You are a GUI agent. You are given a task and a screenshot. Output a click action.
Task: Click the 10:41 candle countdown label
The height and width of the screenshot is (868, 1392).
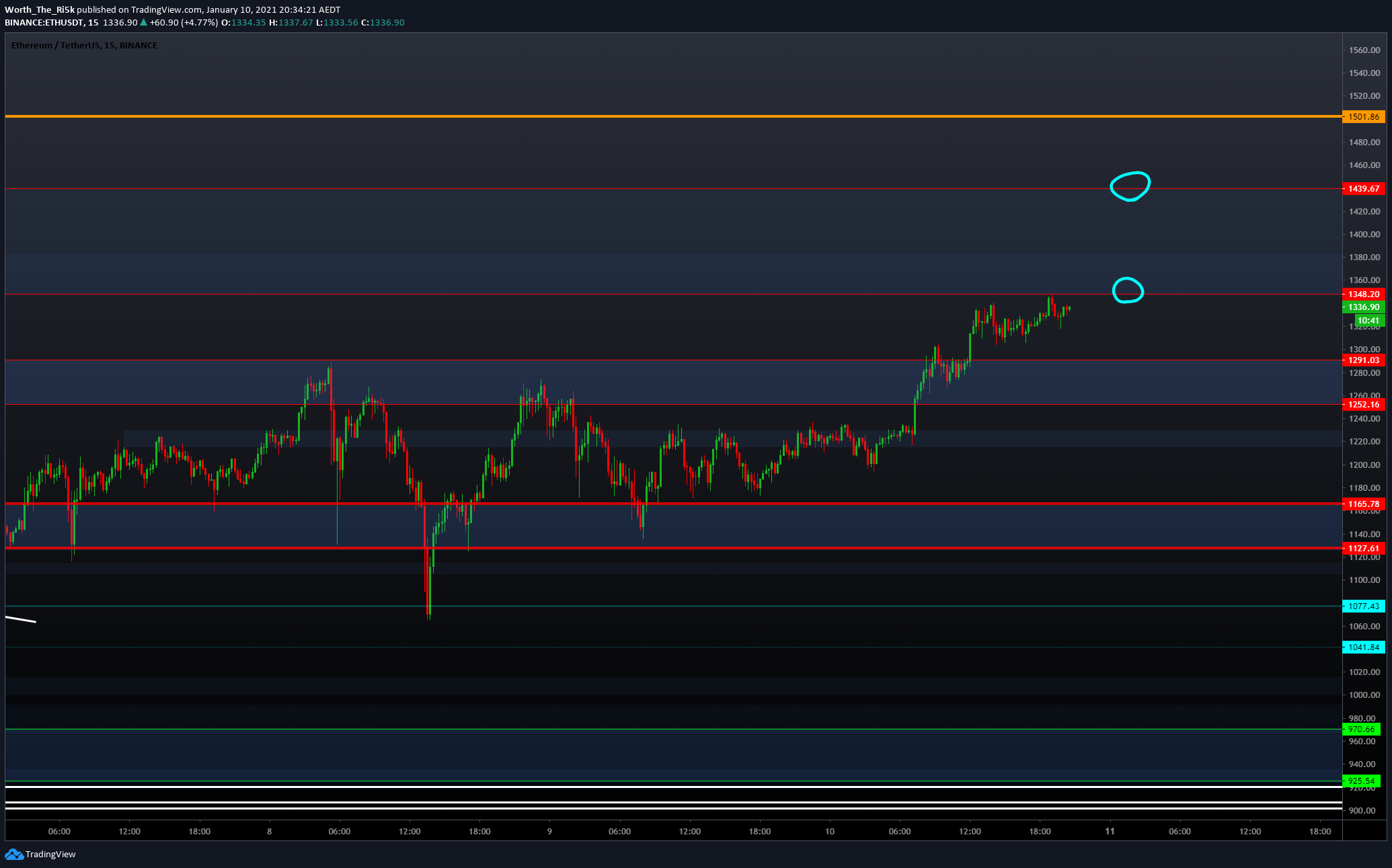click(1368, 320)
